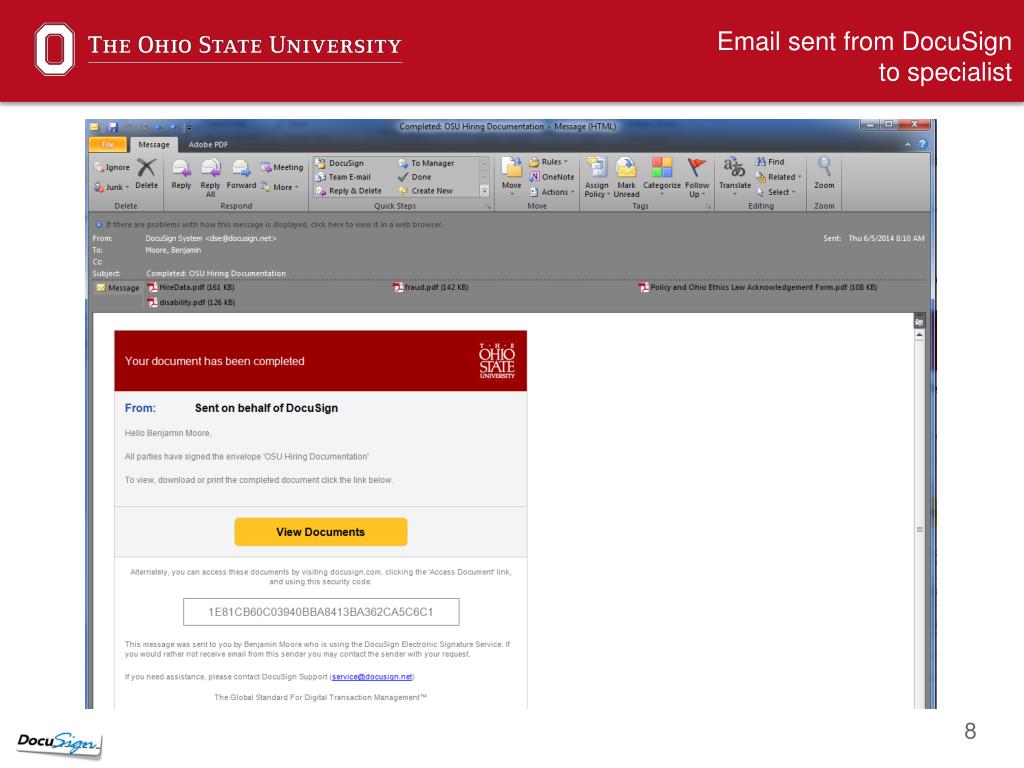This screenshot has height=768, width=1024.
Task: Click the Reply All icon
Action: 210,169
